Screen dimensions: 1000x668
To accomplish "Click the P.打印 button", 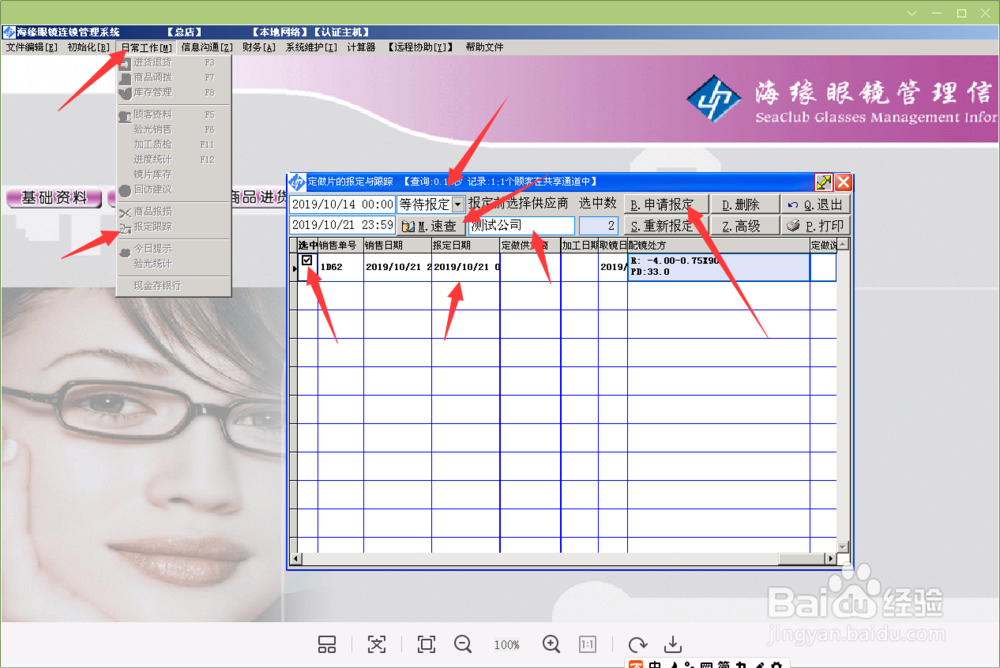I will 816,225.
